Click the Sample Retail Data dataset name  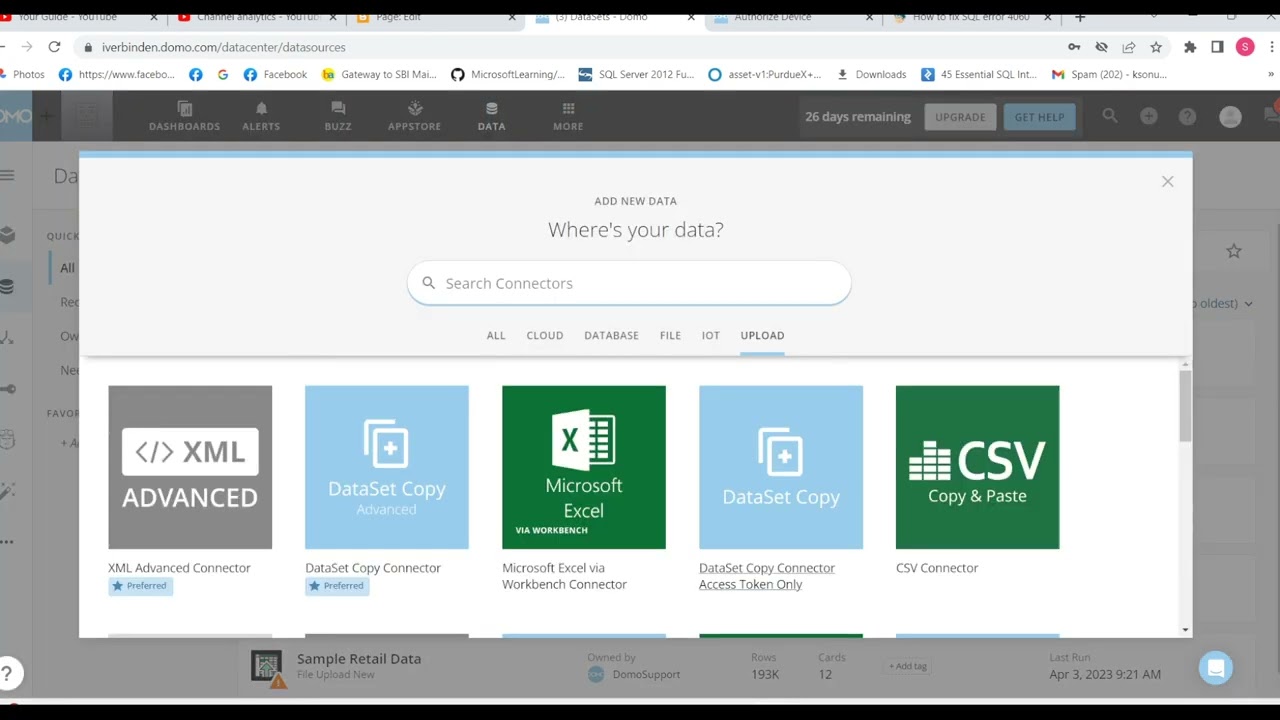pyautogui.click(x=359, y=658)
